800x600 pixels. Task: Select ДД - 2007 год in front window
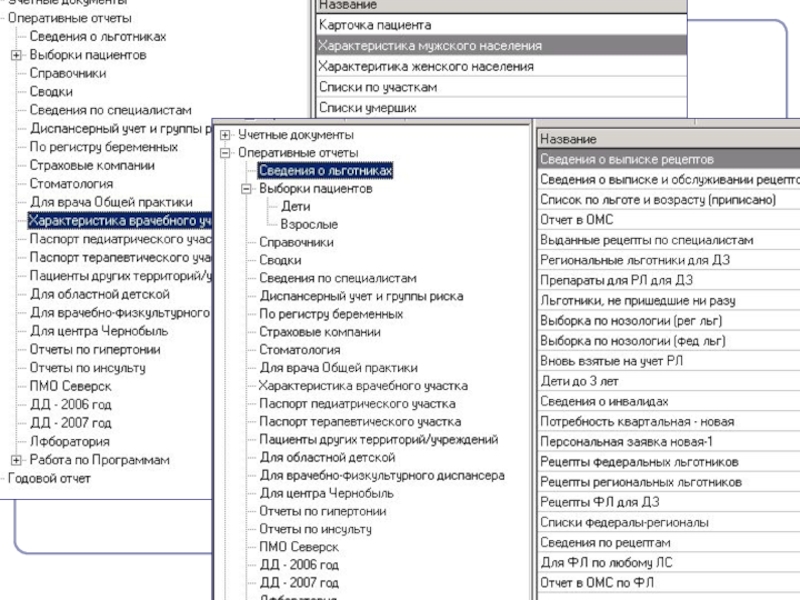pyautogui.click(x=299, y=583)
